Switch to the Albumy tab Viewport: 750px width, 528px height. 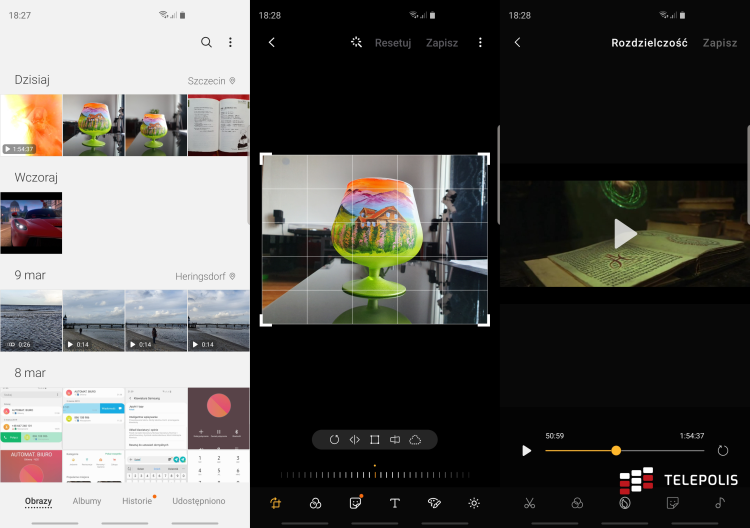click(87, 501)
